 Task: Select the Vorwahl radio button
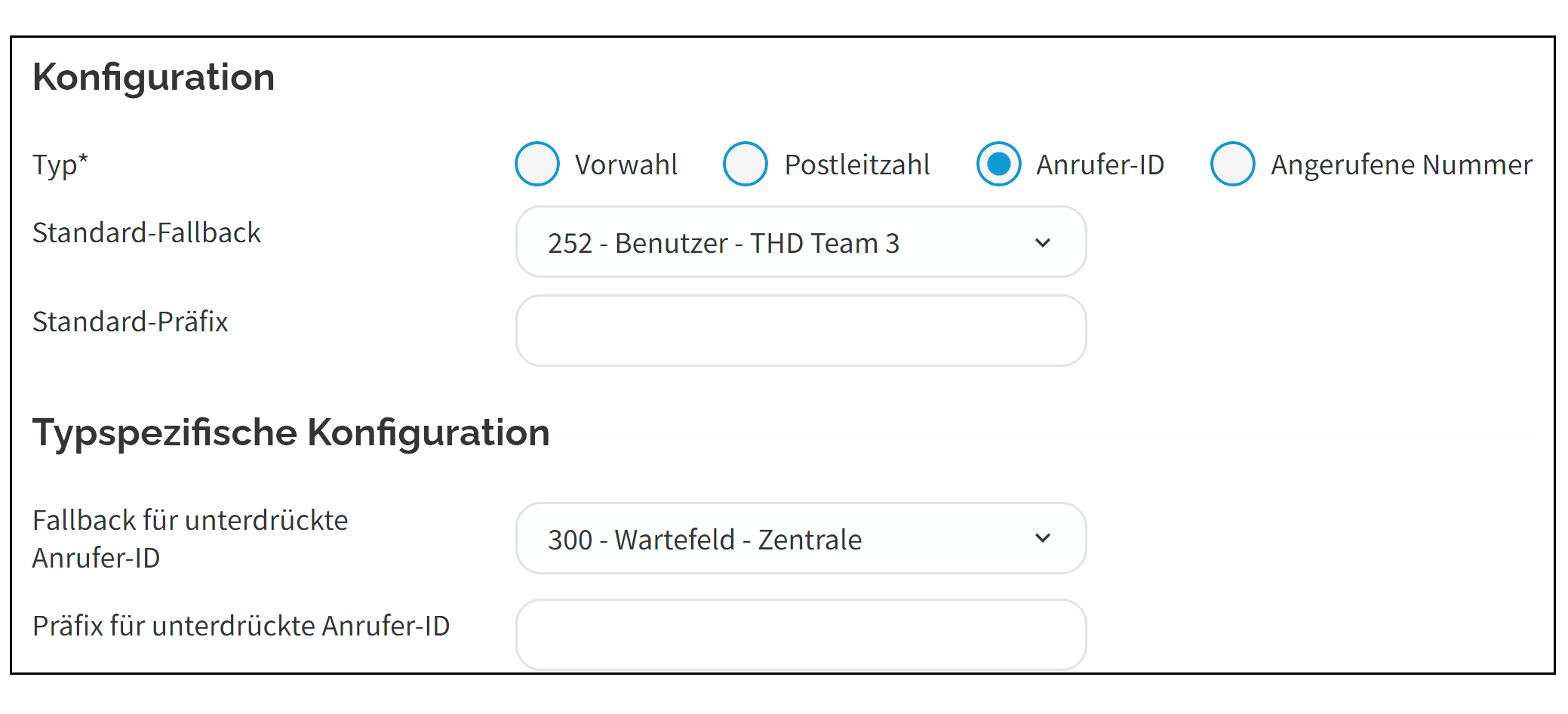click(537, 164)
